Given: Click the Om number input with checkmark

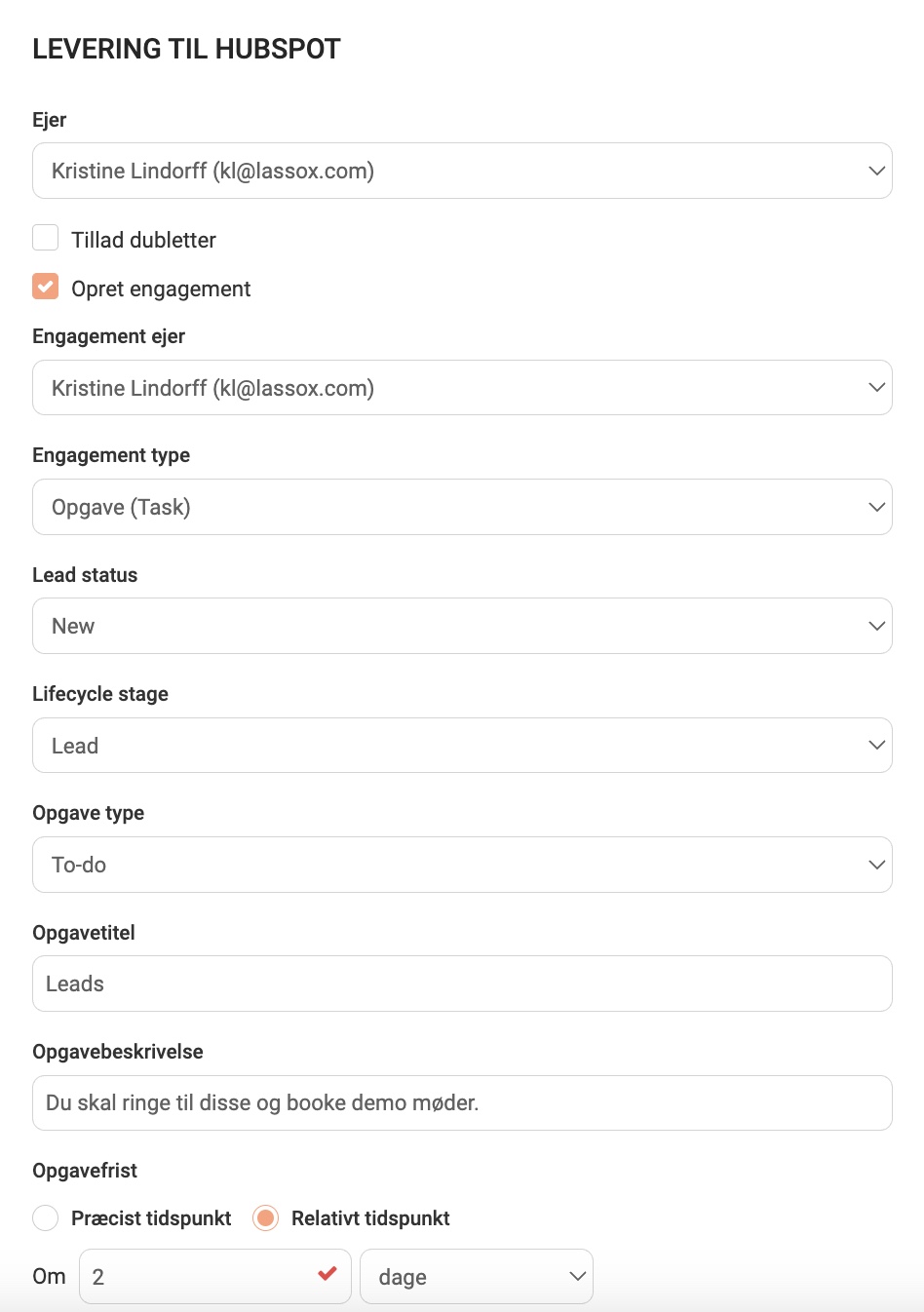Looking at the screenshot, I should click(x=195, y=1277).
